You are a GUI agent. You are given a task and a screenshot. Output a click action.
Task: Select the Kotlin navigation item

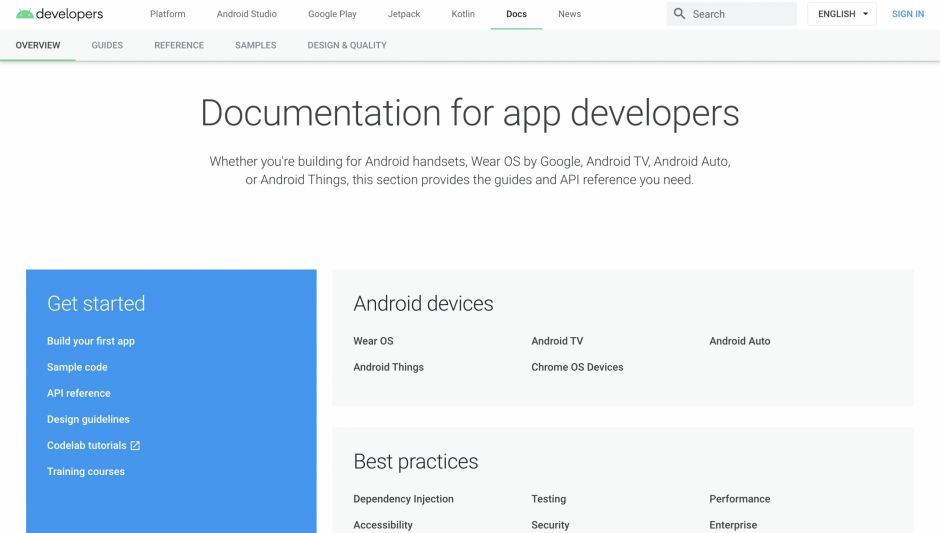point(463,14)
